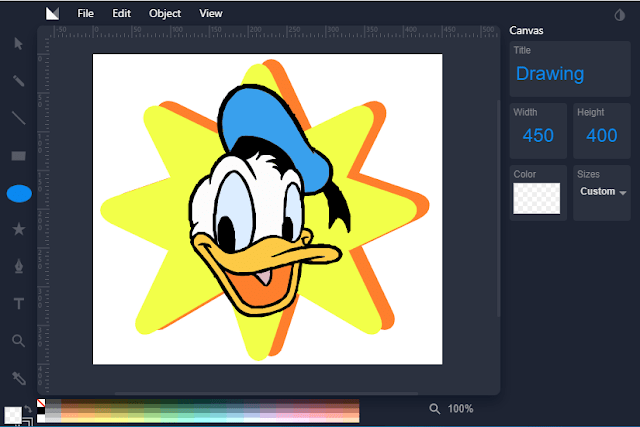Choose the no-color red slash swatch
The height and width of the screenshot is (427, 640).
[x=41, y=403]
